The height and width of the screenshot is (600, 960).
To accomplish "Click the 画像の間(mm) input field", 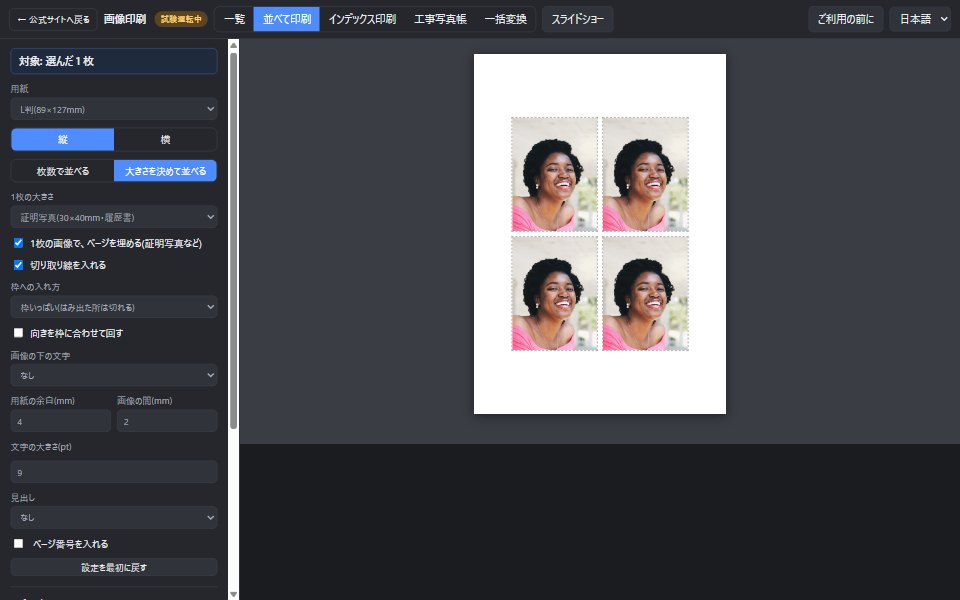I will pyautogui.click(x=167, y=421).
